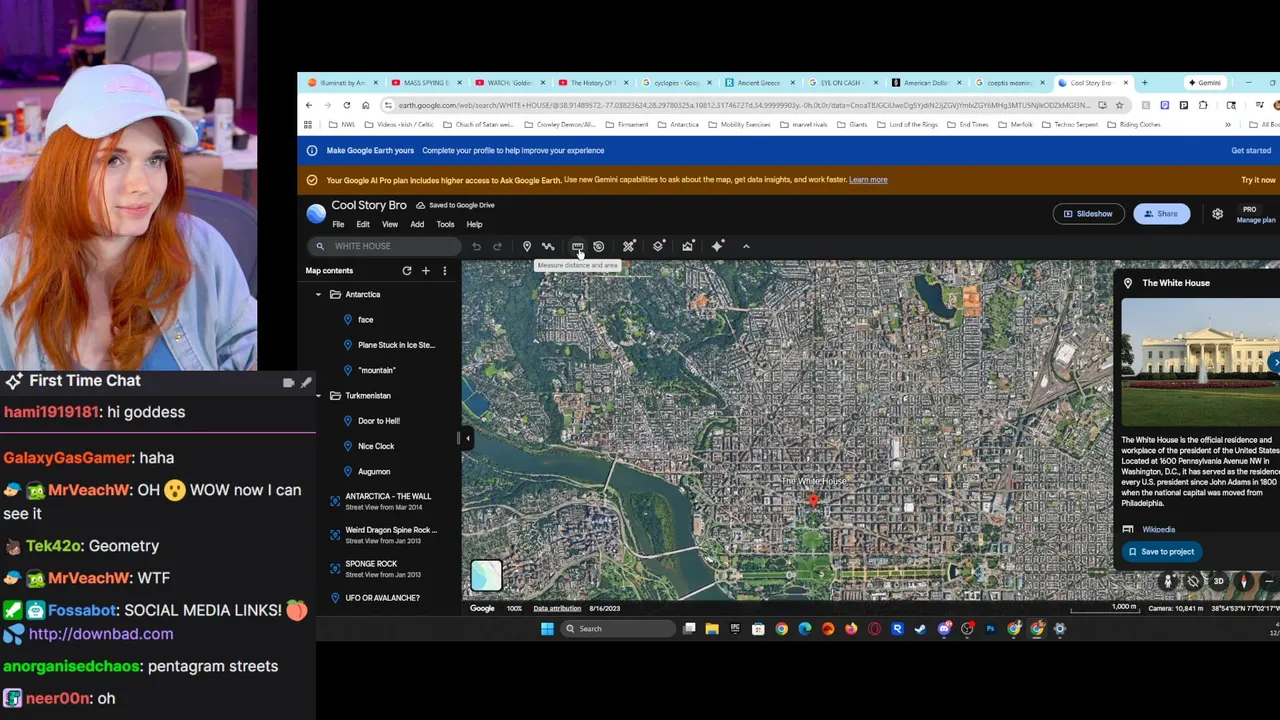Undo the last action
This screenshot has width=1280, height=720.
click(476, 246)
